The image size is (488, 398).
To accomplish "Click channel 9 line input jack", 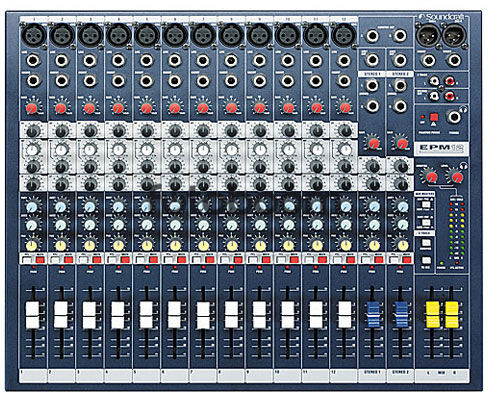I will click(x=259, y=60).
